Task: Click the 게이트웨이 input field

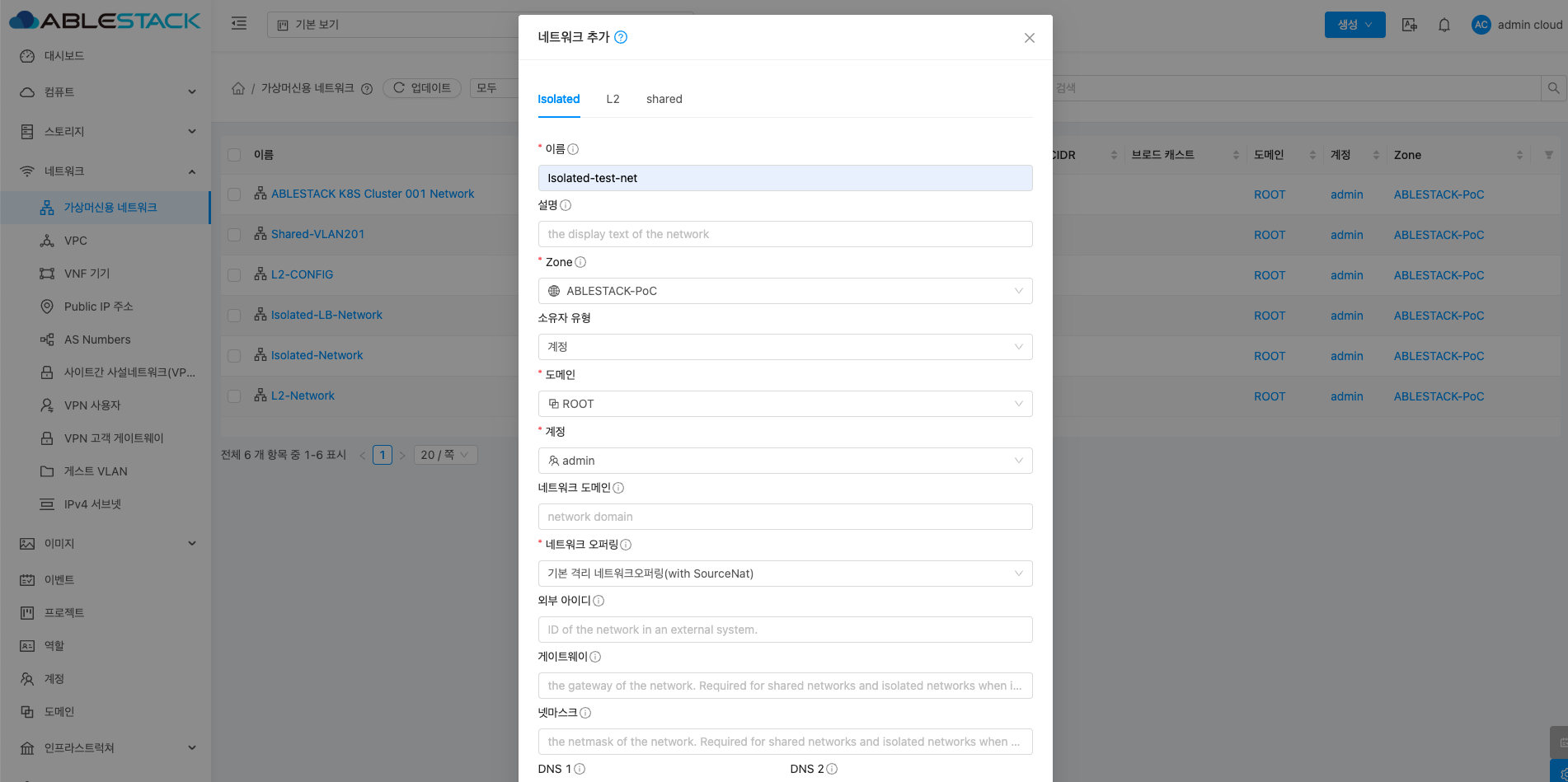Action: point(784,686)
